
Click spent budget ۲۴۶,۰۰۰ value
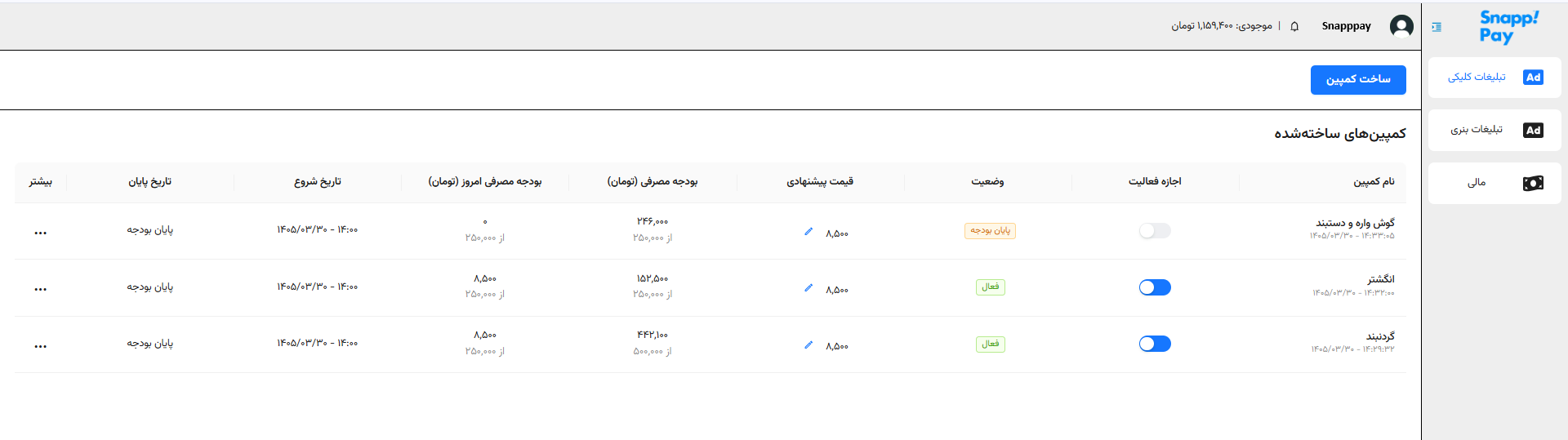pyautogui.click(x=653, y=221)
